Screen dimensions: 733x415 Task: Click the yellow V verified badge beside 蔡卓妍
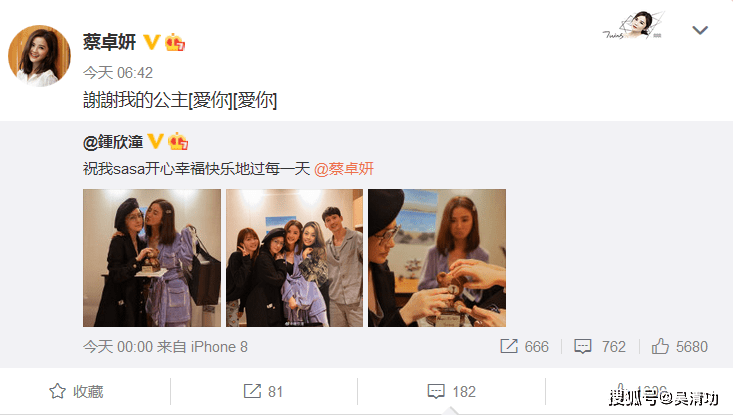151,42
